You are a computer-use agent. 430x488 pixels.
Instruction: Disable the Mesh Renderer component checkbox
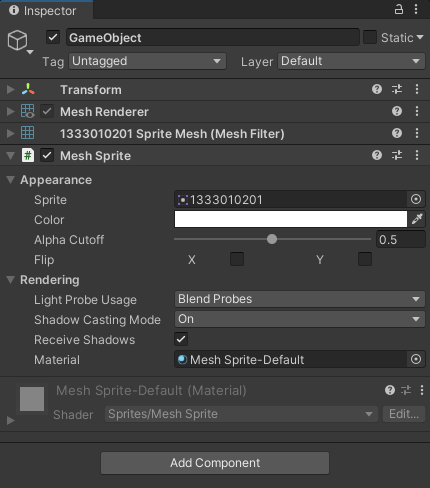(x=47, y=111)
